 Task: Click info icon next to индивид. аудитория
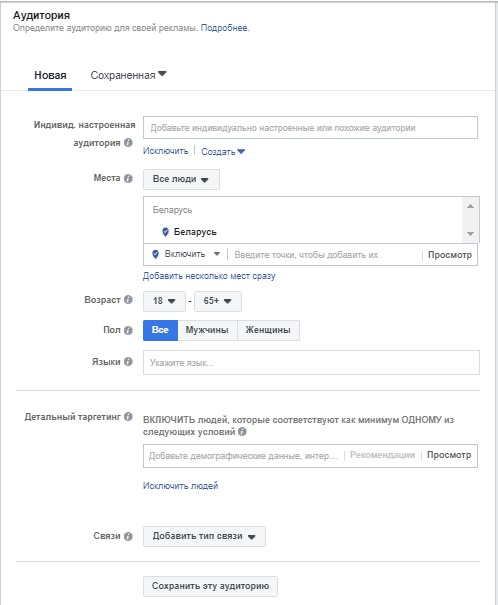pyautogui.click(x=128, y=143)
